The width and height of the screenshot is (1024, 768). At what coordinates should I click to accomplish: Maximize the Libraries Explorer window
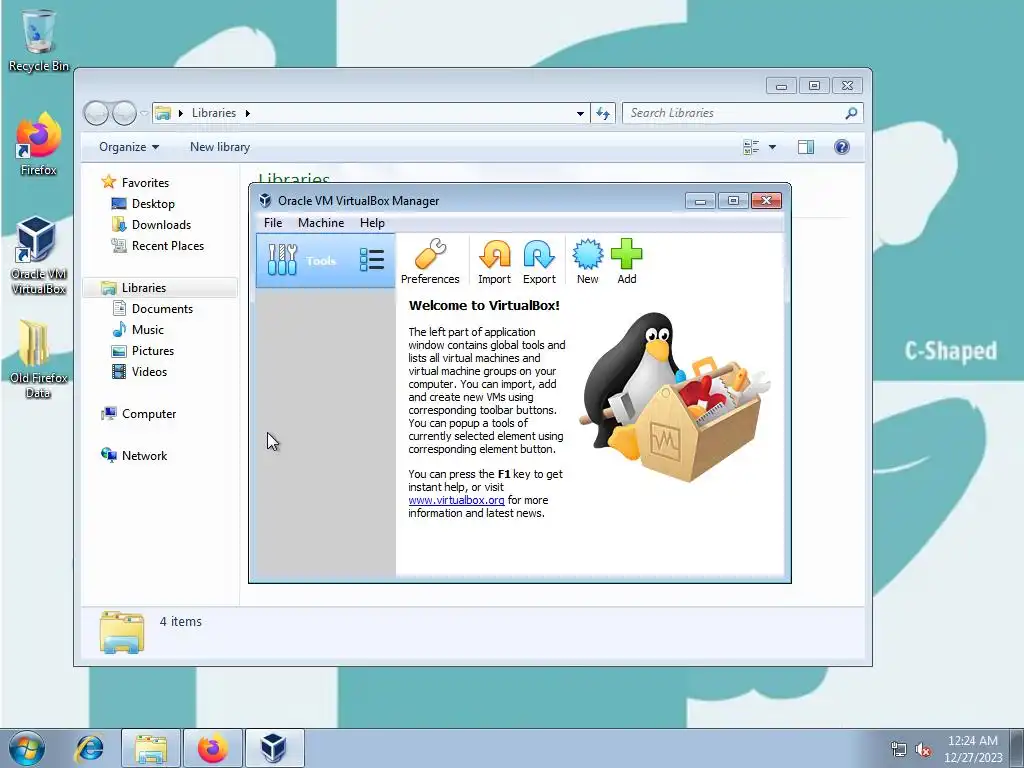814,86
